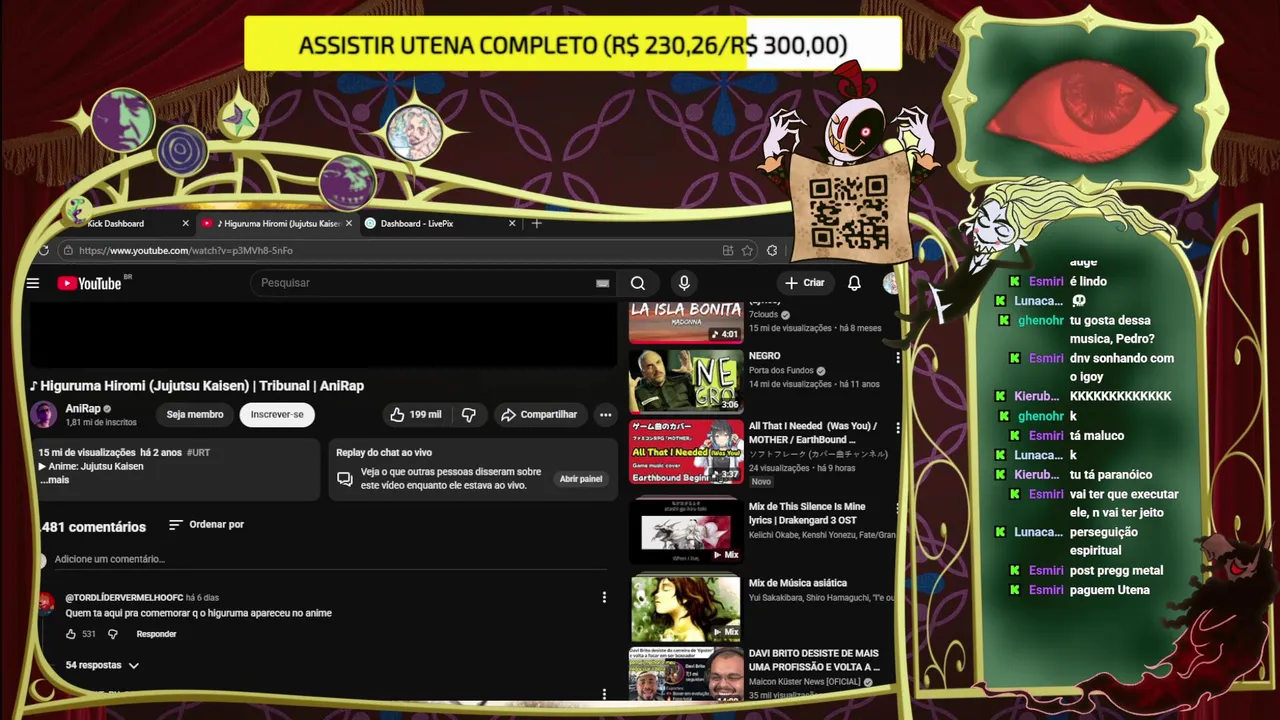The height and width of the screenshot is (720, 1280).
Task: Open Mix de This Silence Is Mine thumbnail
Action: click(x=686, y=531)
